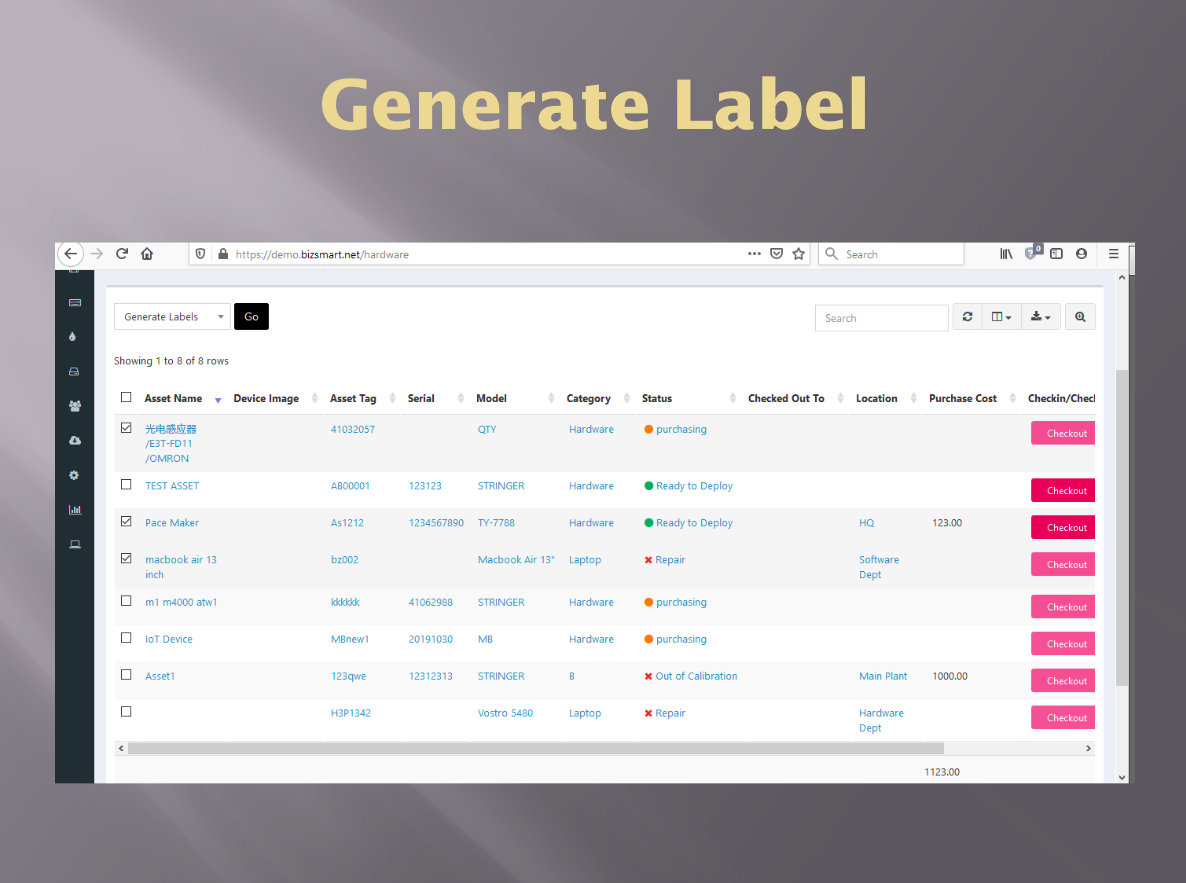Image resolution: width=1186 pixels, height=883 pixels.
Task: Open the Generate Labels dropdown
Action: 172,317
